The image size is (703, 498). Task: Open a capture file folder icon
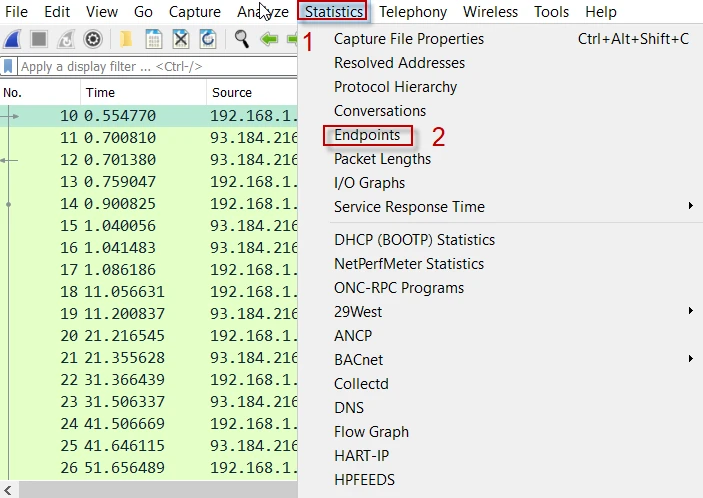[126, 40]
